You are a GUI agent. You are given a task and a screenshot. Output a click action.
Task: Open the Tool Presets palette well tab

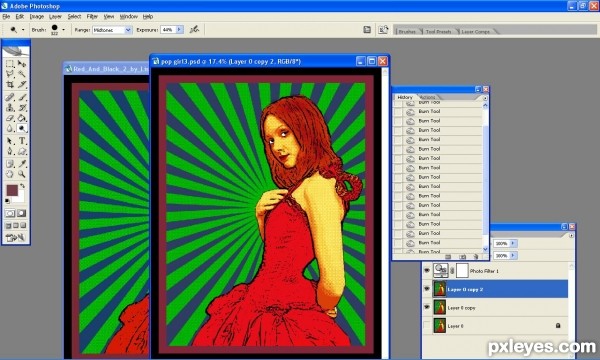438,31
